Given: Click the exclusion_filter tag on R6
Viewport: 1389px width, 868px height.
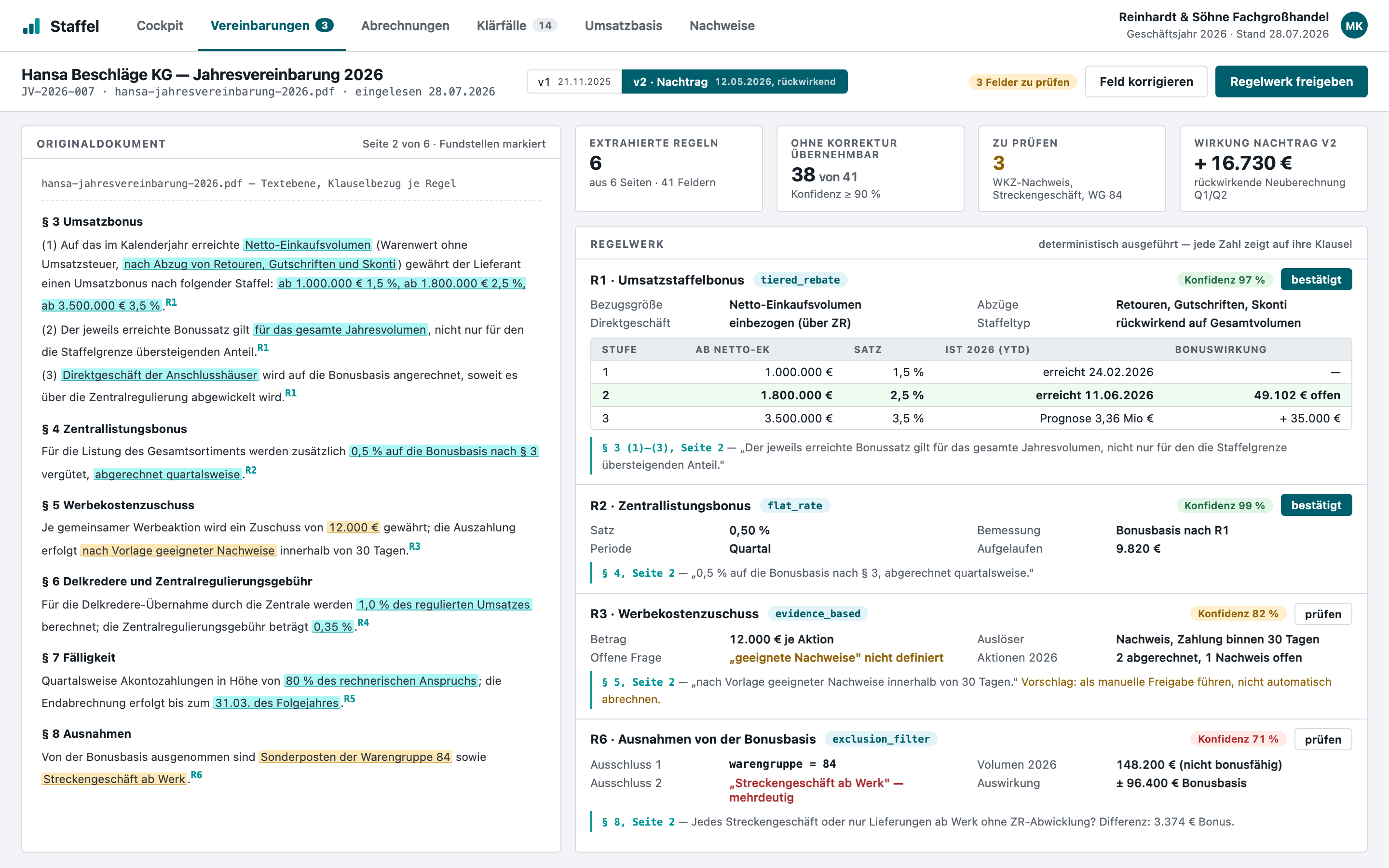Looking at the screenshot, I should pyautogui.click(x=881, y=739).
